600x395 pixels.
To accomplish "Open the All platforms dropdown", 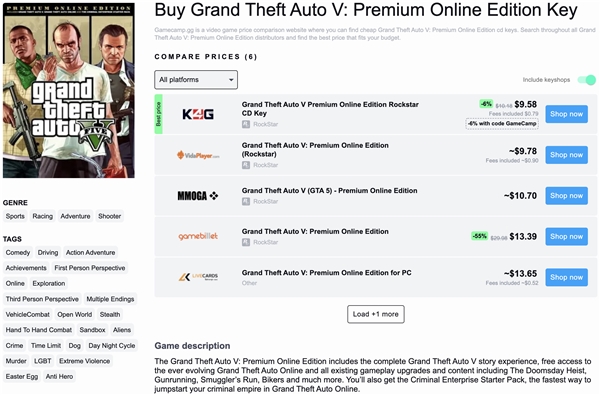I will click(196, 80).
